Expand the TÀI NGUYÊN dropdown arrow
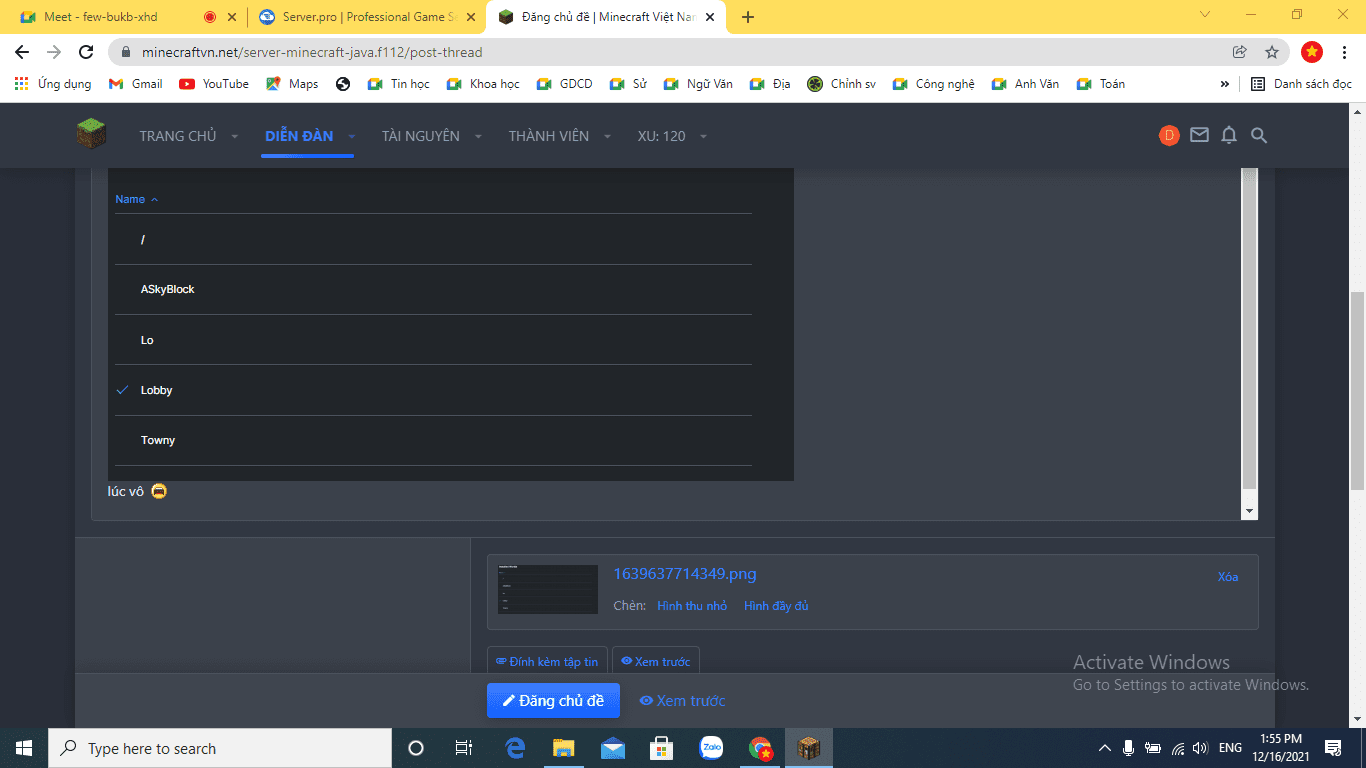This screenshot has height=768, width=1366. pos(478,136)
